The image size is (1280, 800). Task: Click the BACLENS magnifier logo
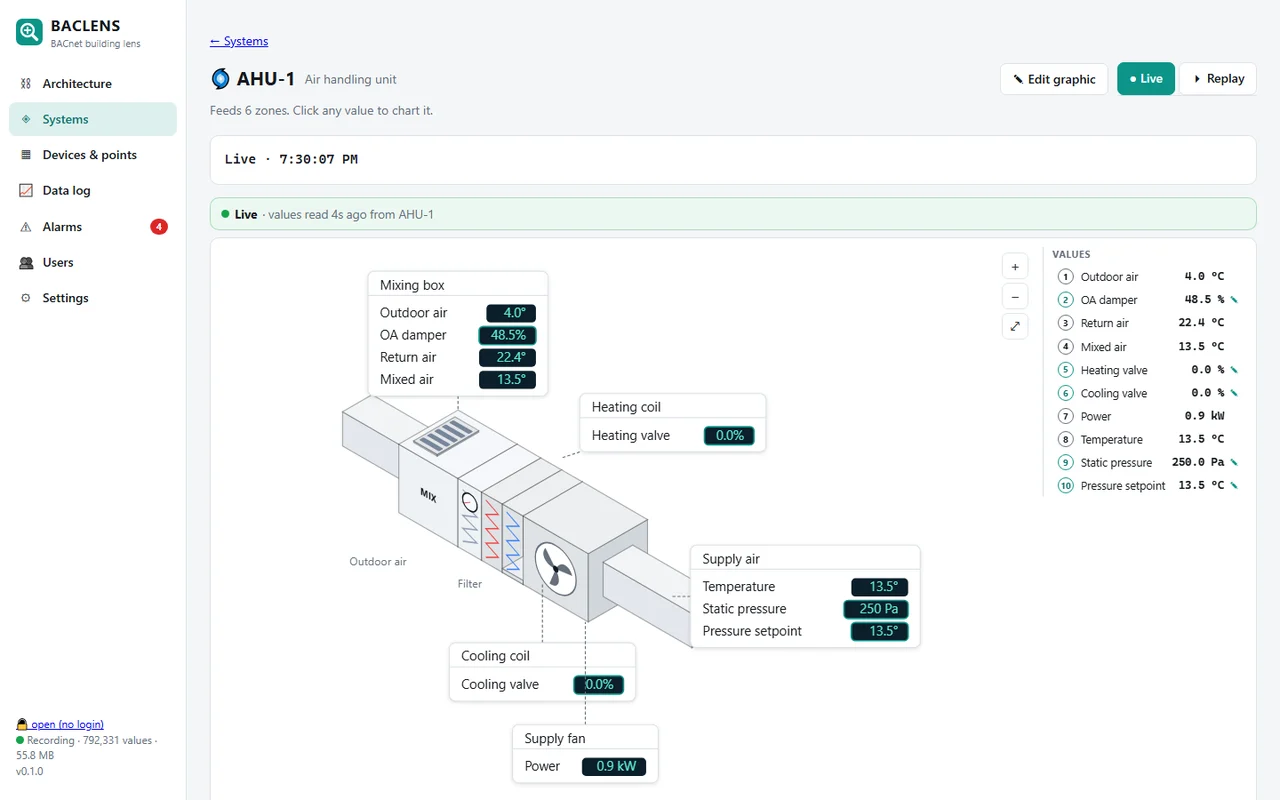coord(29,32)
